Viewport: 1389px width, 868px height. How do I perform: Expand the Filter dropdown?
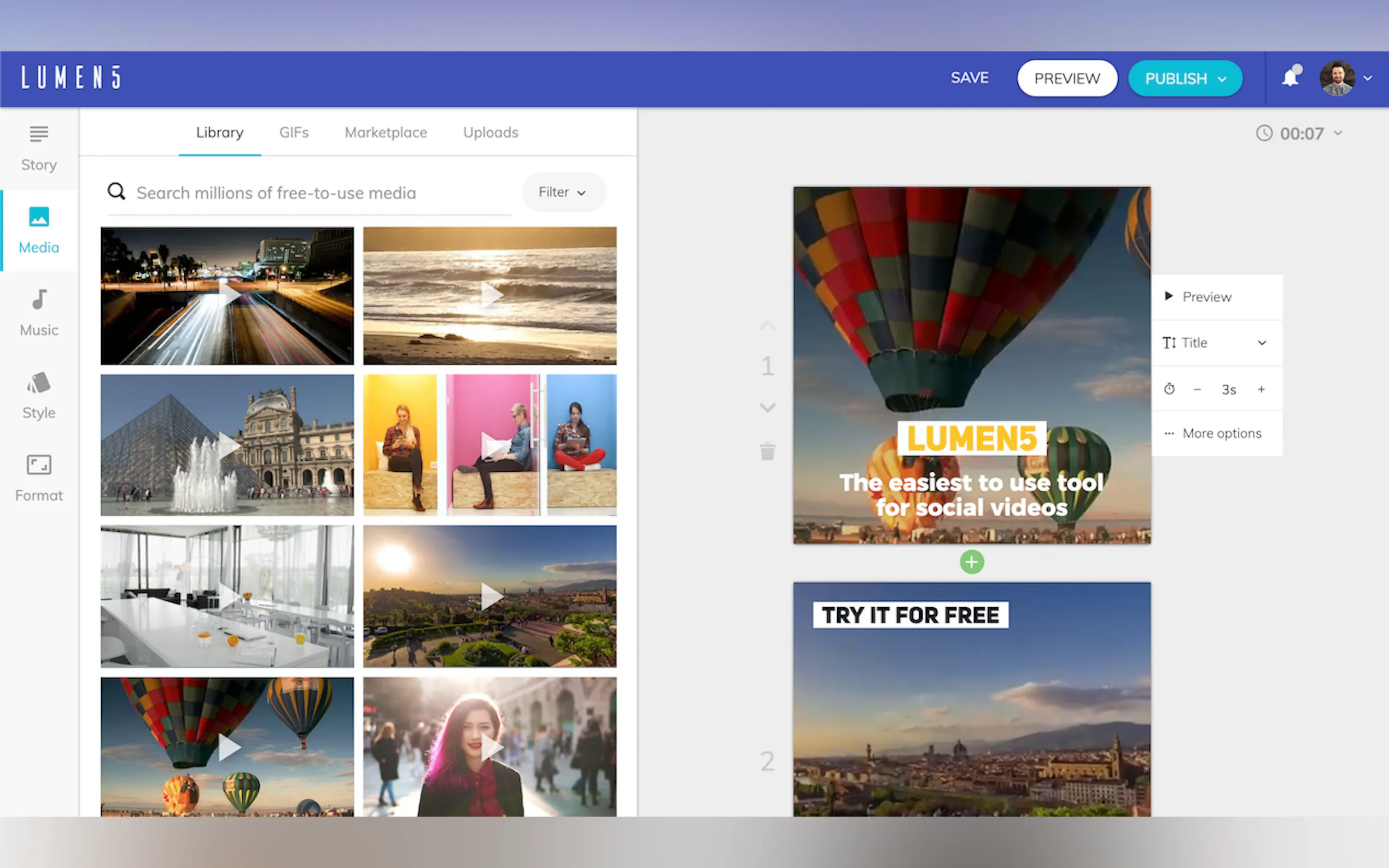point(563,192)
